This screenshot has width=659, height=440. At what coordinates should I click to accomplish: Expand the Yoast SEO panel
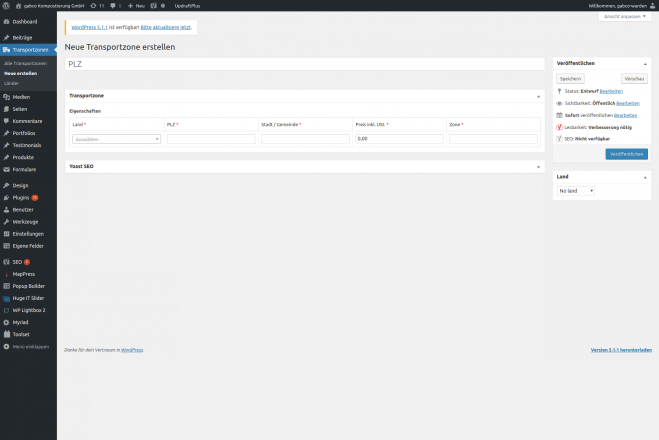click(539, 166)
